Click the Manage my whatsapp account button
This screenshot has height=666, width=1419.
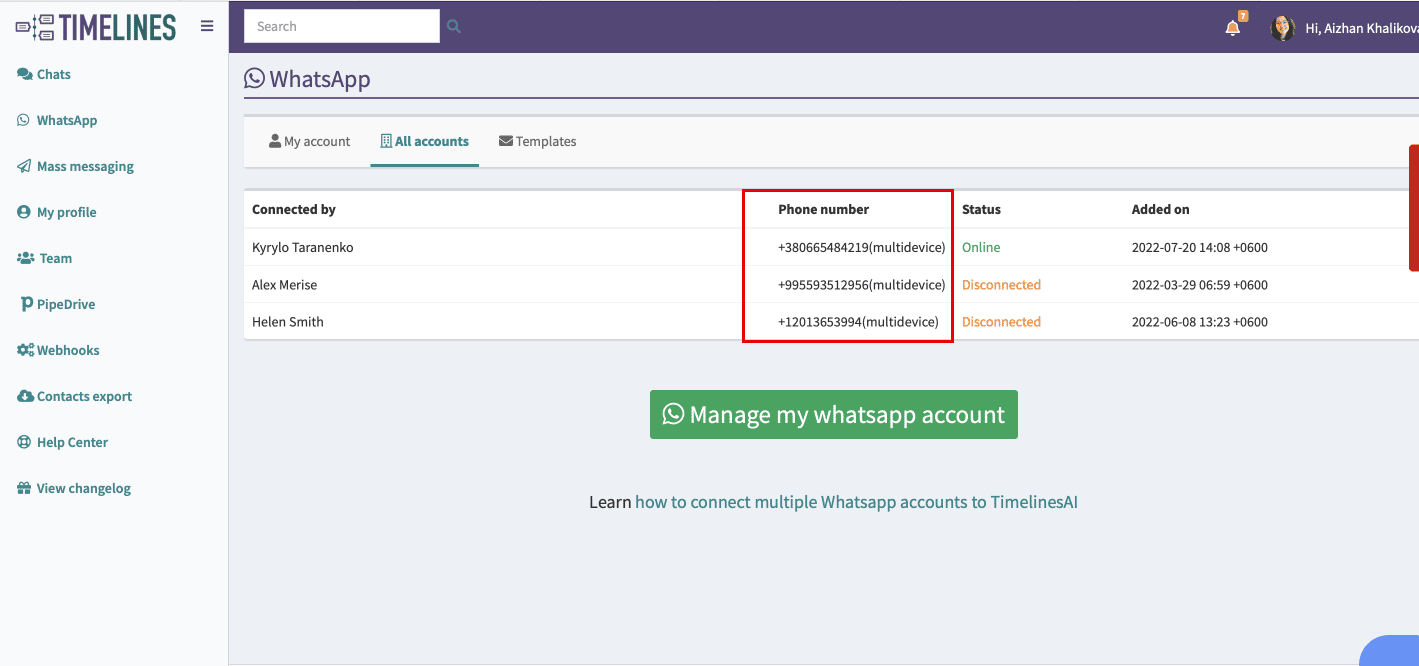click(833, 414)
